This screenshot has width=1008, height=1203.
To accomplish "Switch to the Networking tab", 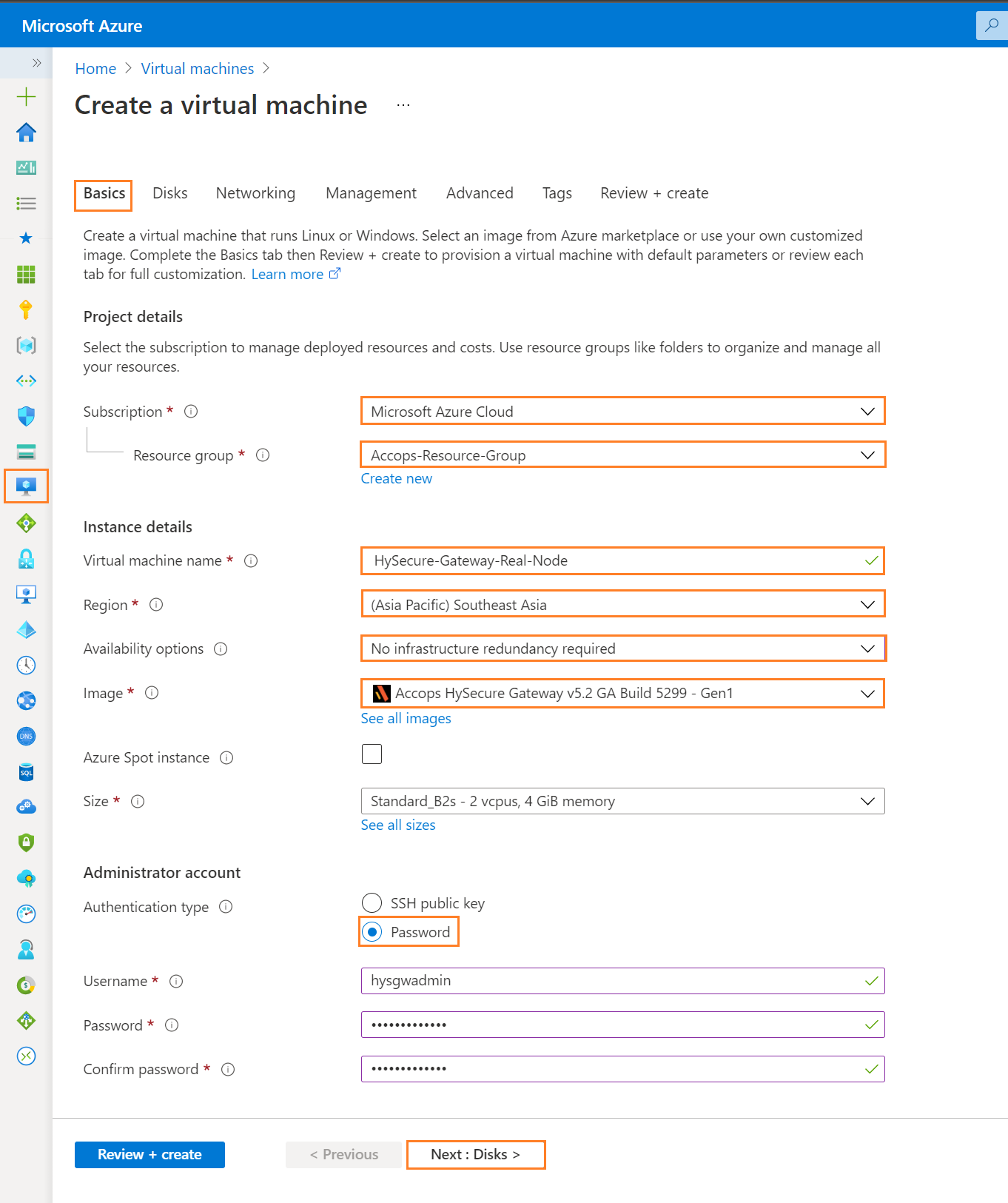I will click(x=255, y=193).
